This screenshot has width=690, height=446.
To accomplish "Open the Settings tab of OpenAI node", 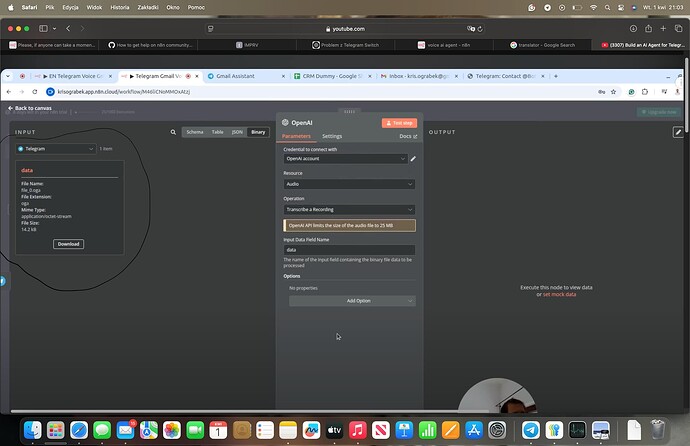I will pyautogui.click(x=332, y=136).
